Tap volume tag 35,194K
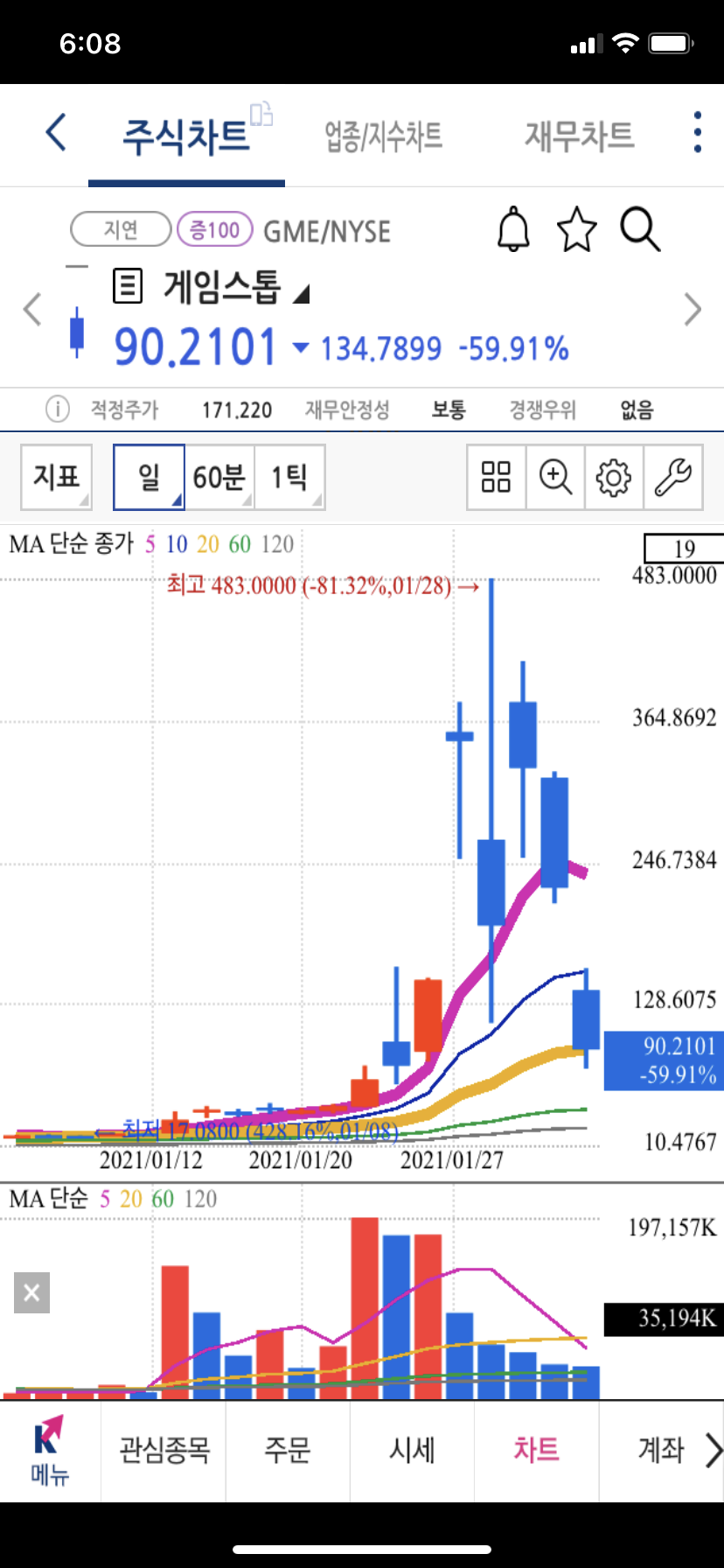The width and height of the screenshot is (724, 1568). tap(664, 1318)
